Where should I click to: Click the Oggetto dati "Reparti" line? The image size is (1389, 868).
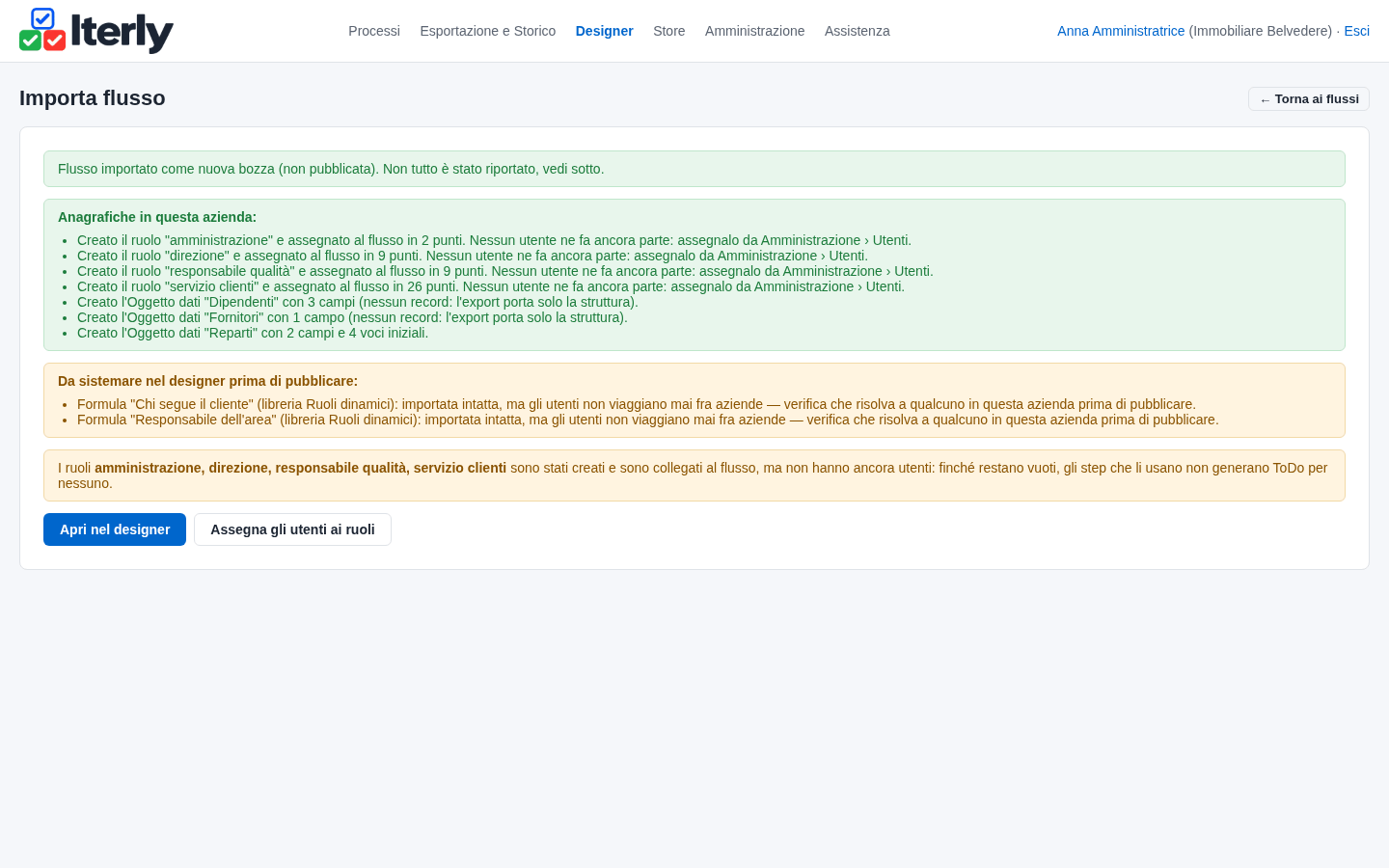click(x=253, y=333)
